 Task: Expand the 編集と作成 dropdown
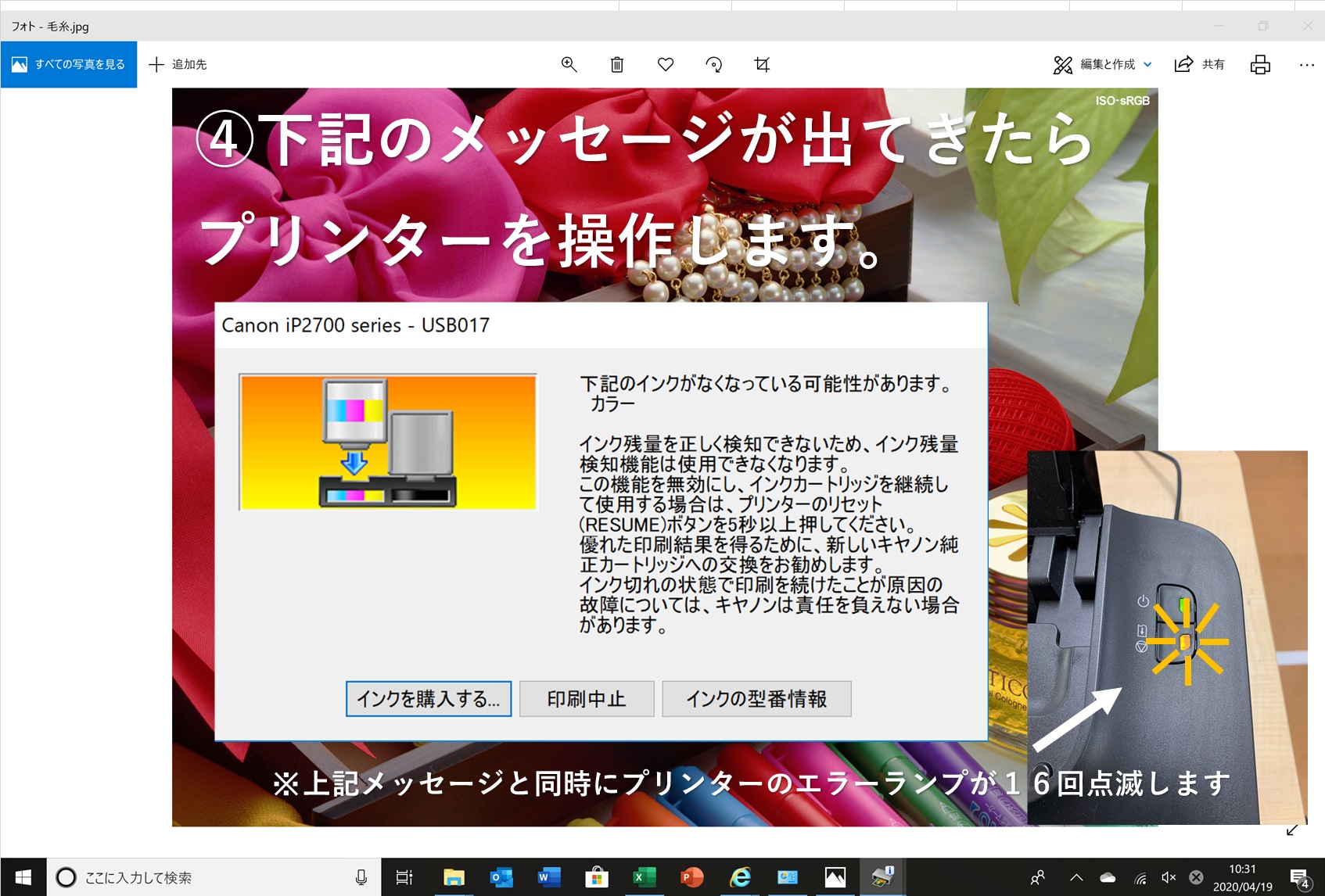[x=1103, y=65]
